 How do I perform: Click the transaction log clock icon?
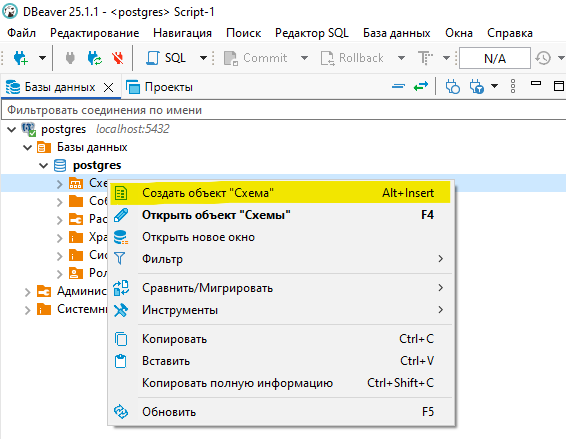543,58
